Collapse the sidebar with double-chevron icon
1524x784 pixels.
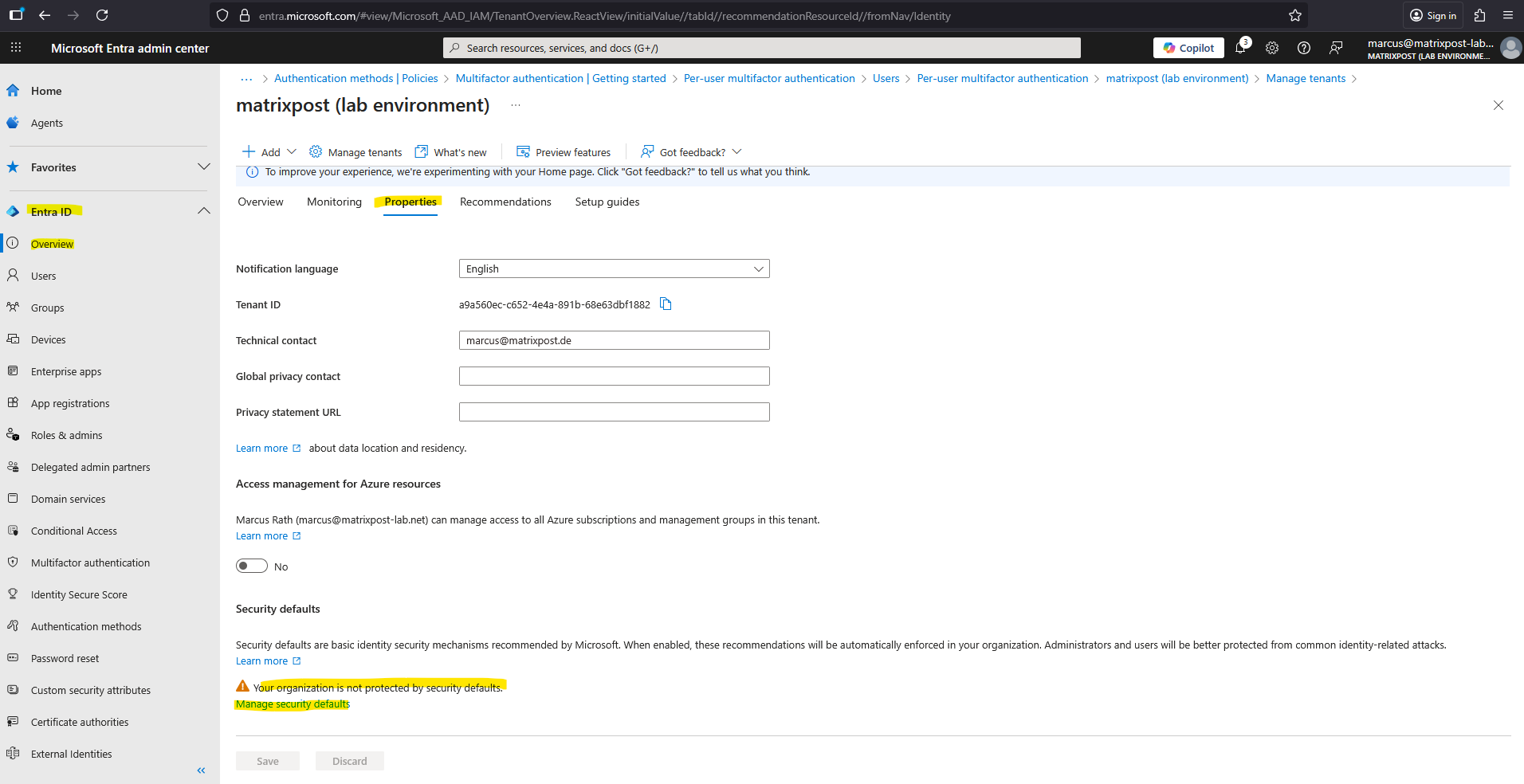click(x=201, y=770)
